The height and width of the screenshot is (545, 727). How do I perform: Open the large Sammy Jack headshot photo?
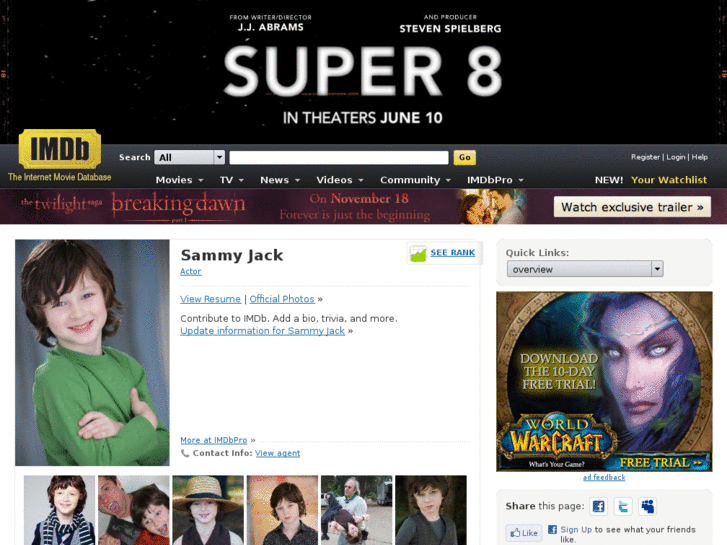click(92, 353)
